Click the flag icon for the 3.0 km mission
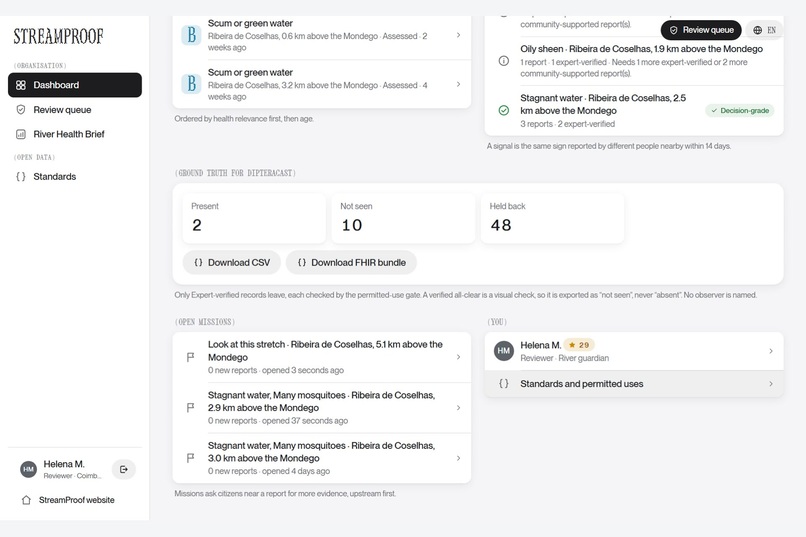806x537 pixels. pyautogui.click(x=190, y=458)
